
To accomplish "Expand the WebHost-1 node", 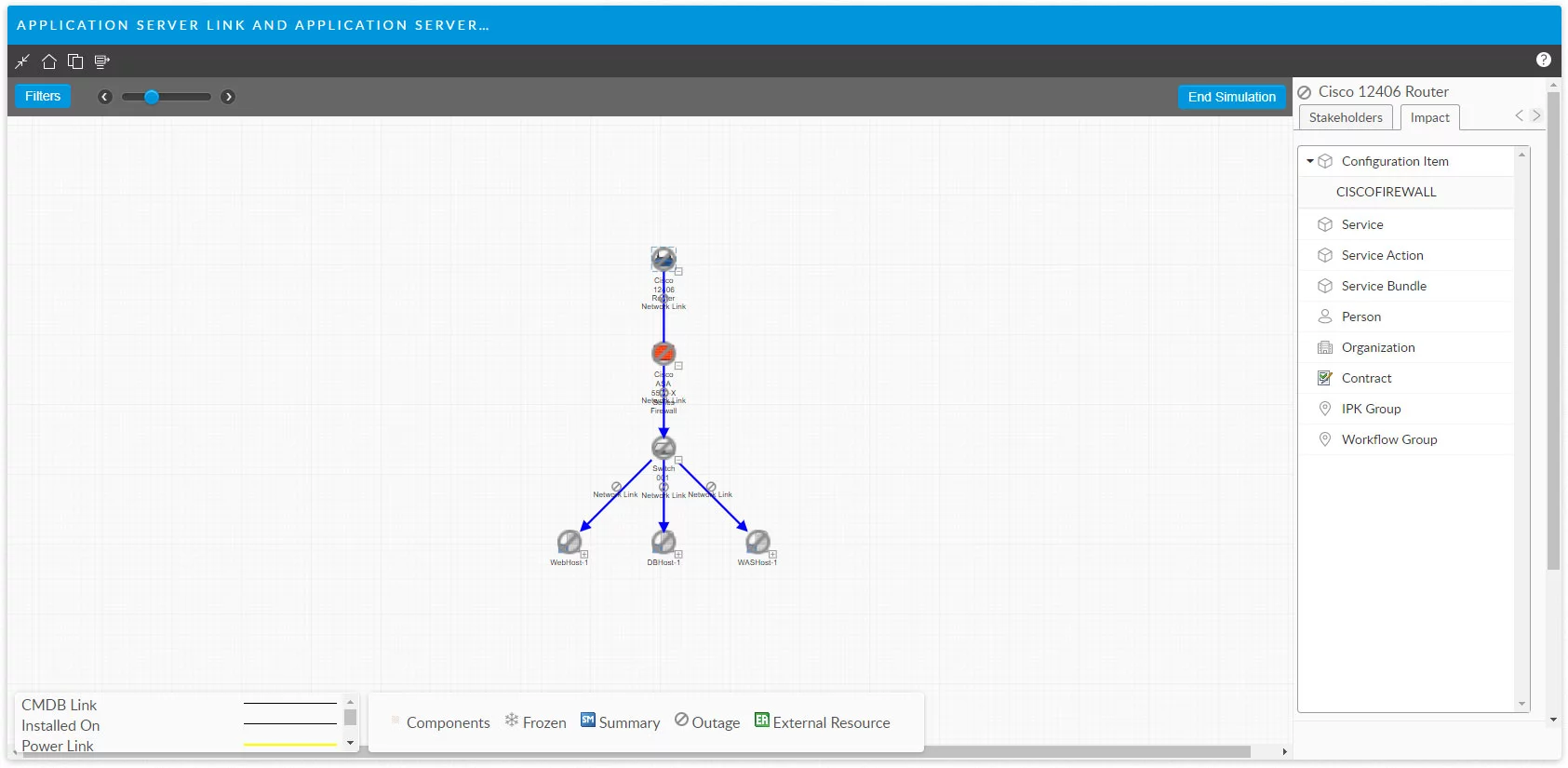I will click(584, 555).
